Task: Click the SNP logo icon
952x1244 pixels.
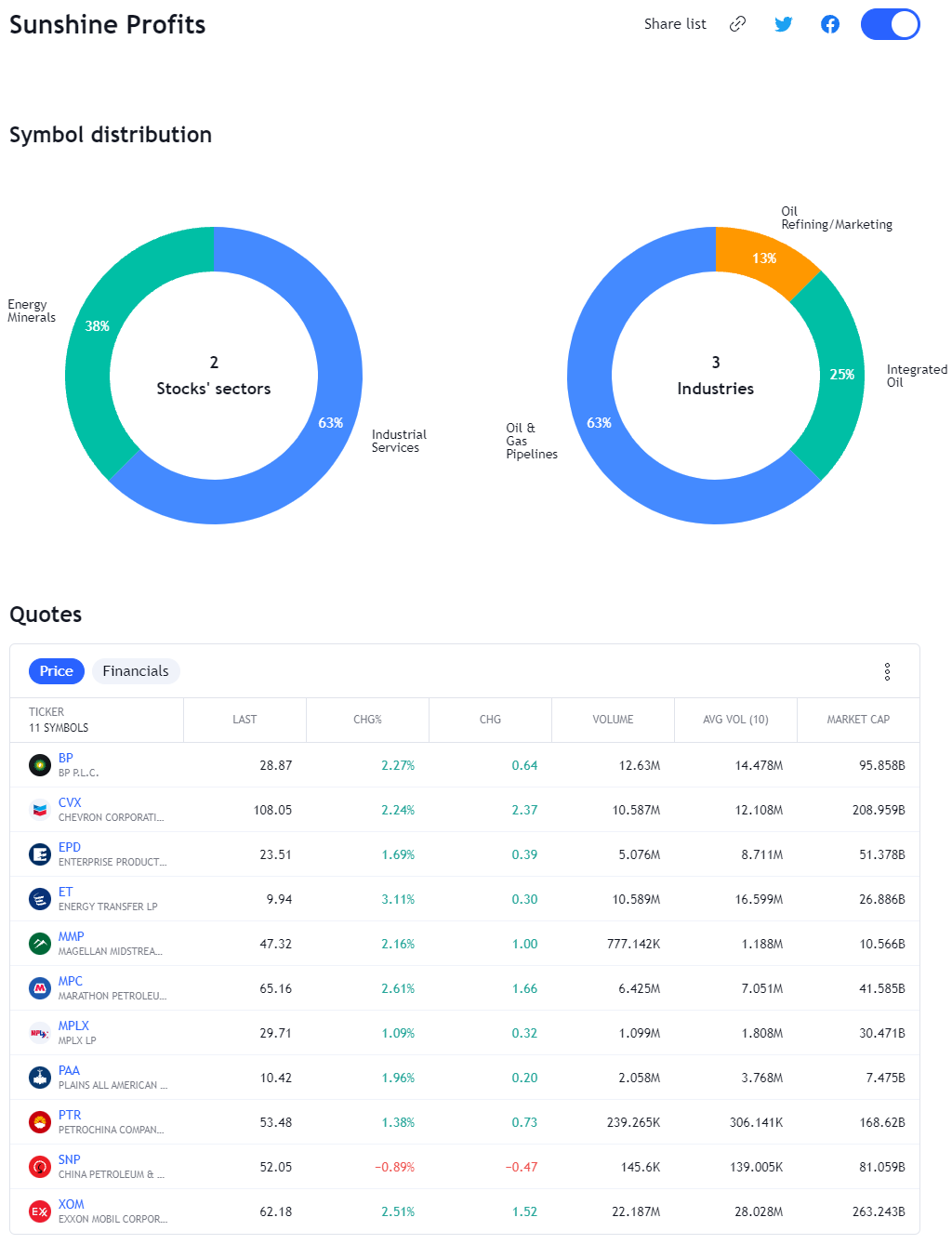Action: coord(40,1167)
